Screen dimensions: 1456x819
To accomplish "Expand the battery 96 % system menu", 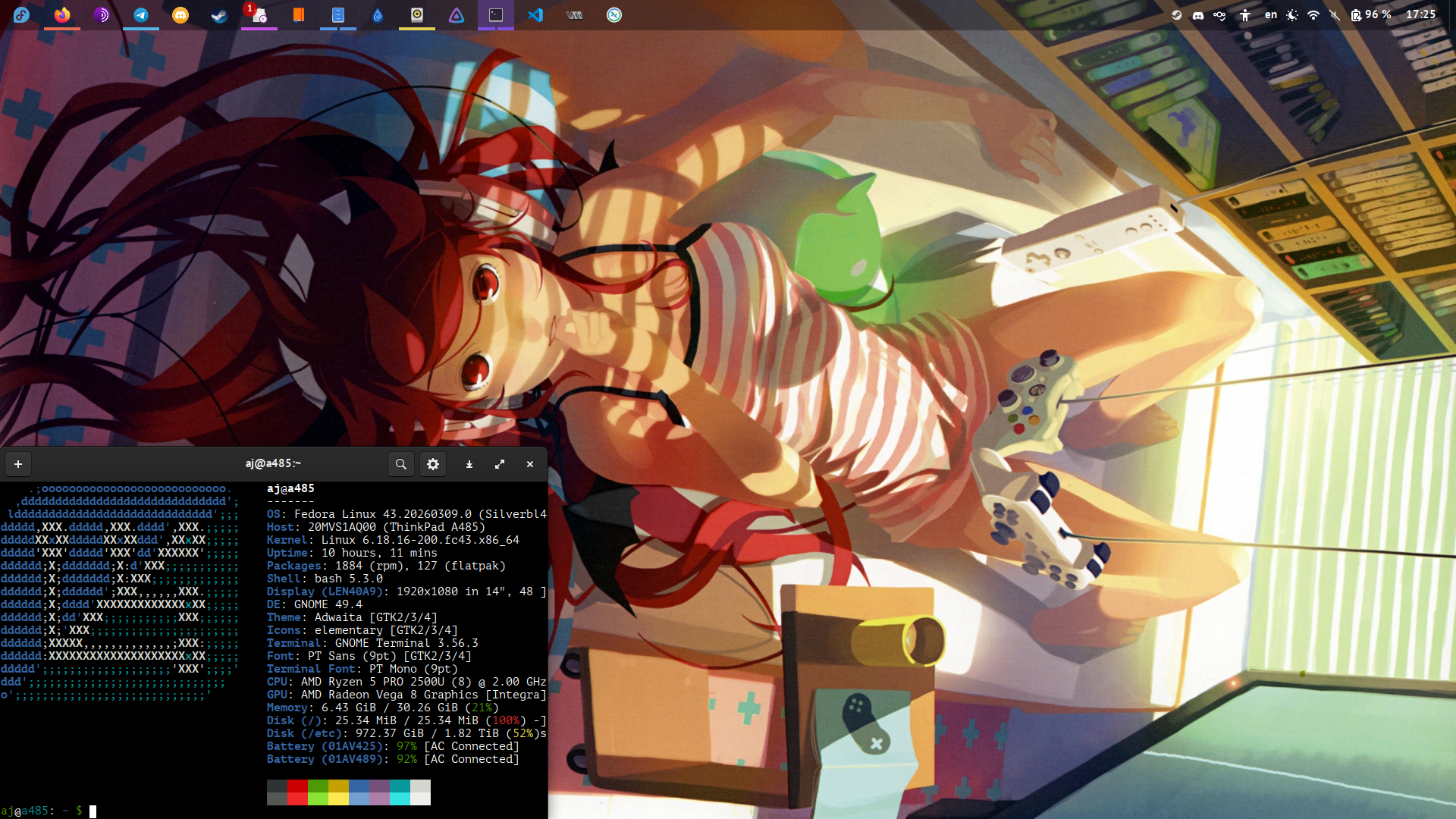I will pos(1371,14).
